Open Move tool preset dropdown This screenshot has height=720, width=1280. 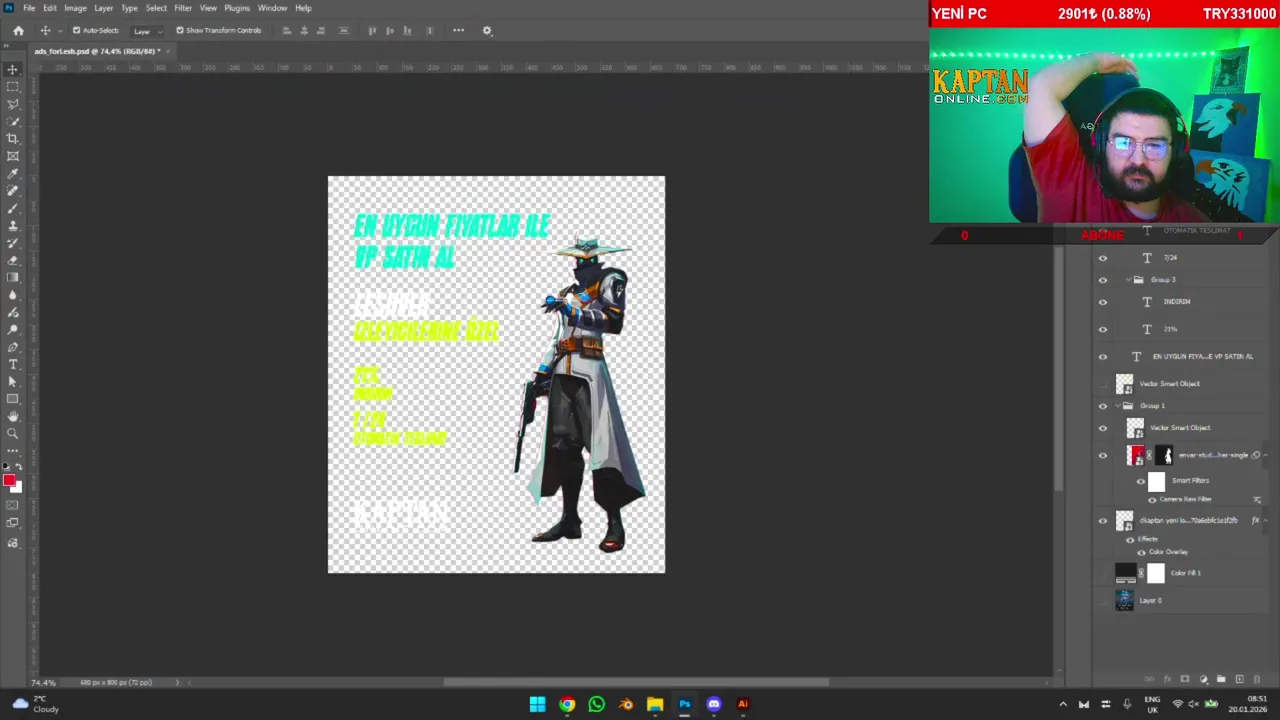click(x=59, y=31)
